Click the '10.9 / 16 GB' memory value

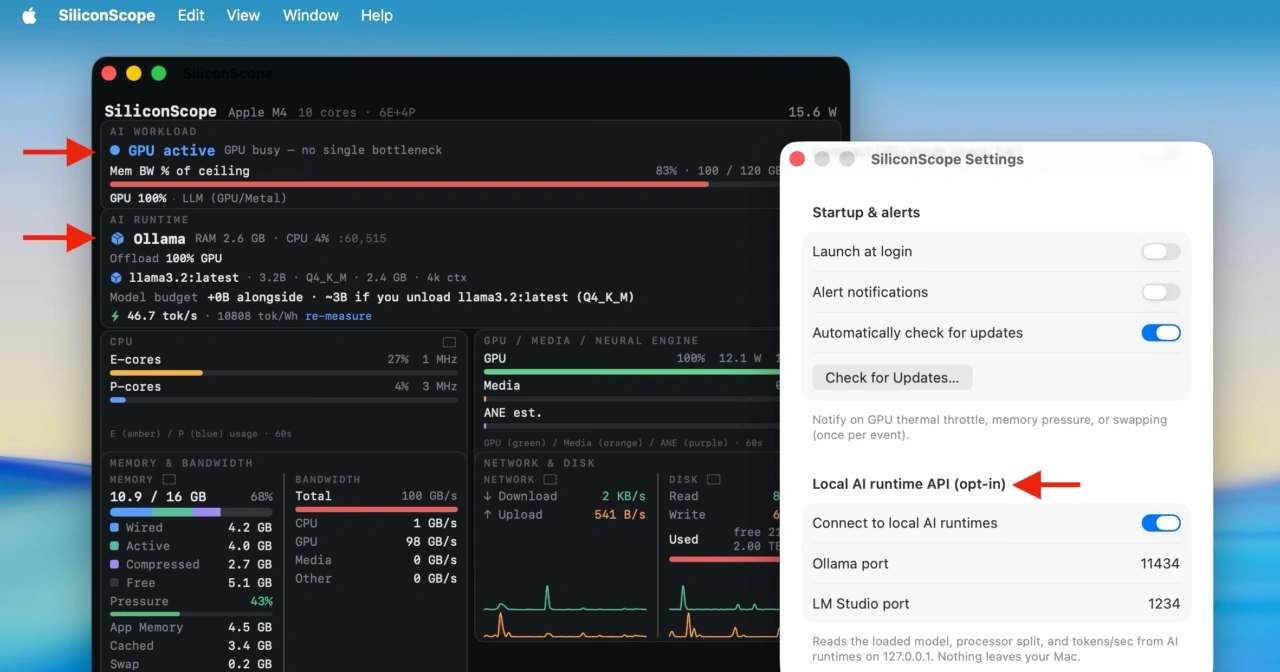pyautogui.click(x=158, y=496)
